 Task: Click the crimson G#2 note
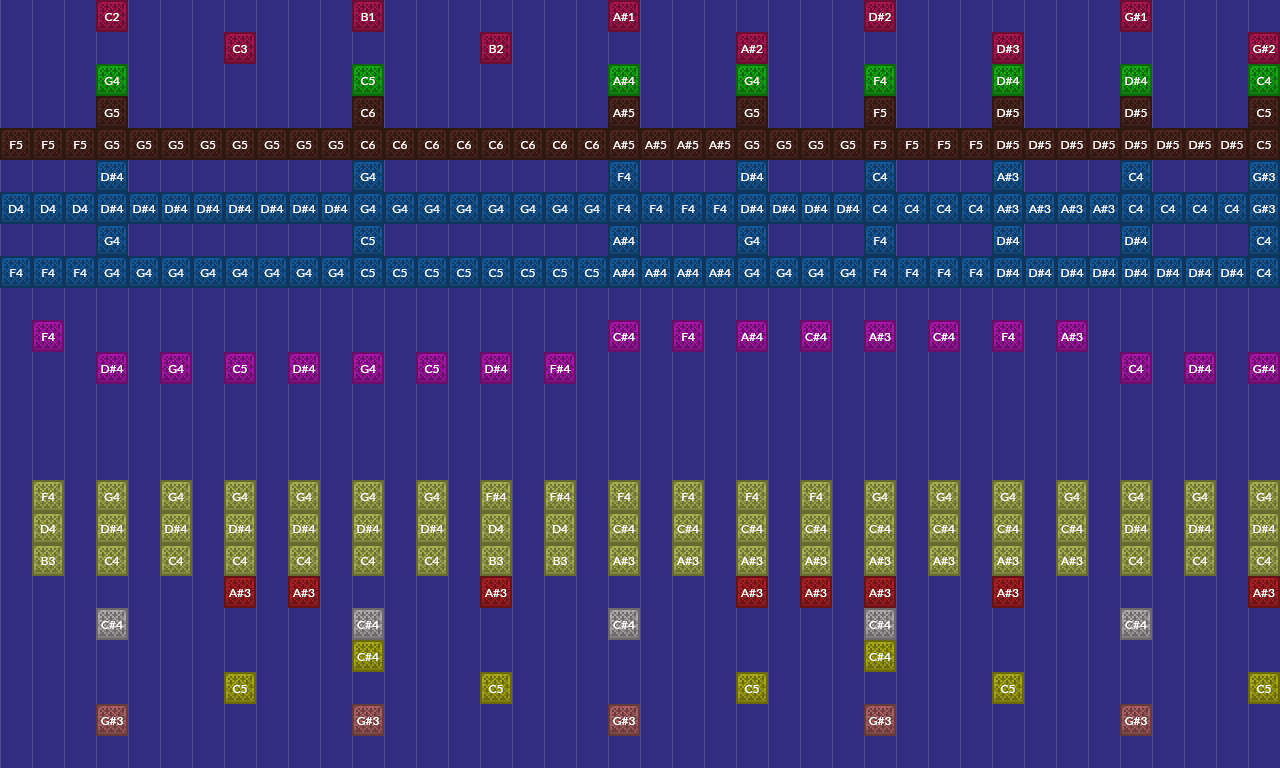coord(1264,49)
